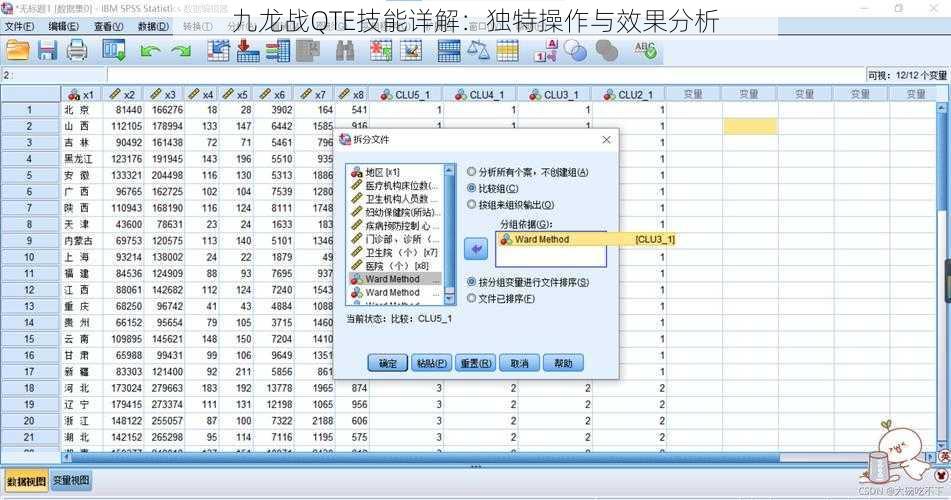Click the x1 column header
This screenshot has width=951, height=500.
pos(81,95)
